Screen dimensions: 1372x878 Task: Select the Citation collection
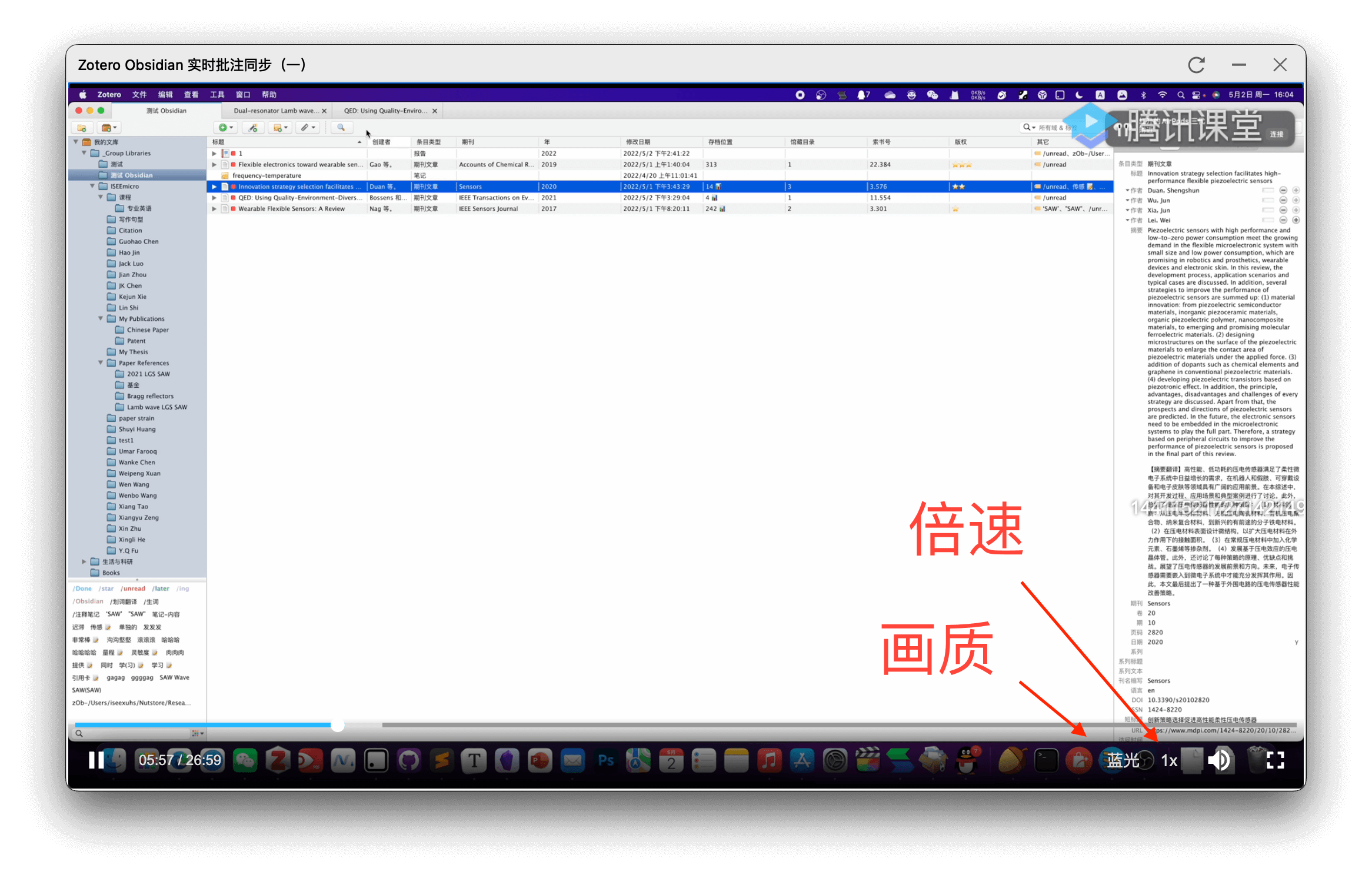(130, 230)
